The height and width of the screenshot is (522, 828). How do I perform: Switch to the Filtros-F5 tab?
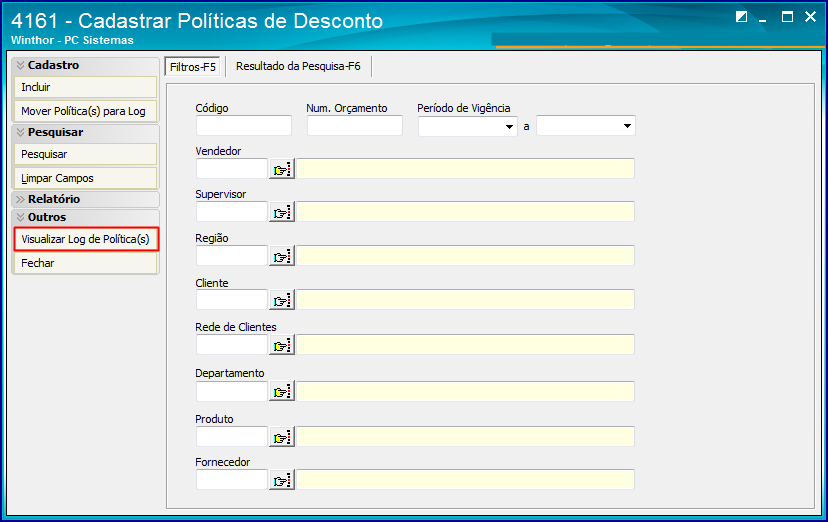click(193, 67)
